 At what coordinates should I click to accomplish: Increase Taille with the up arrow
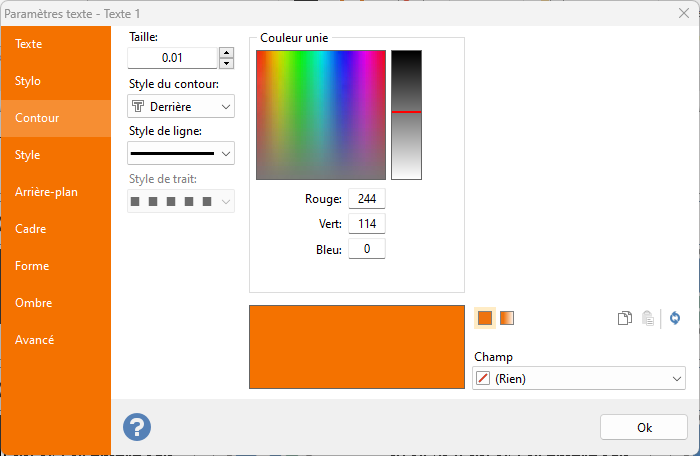tap(226, 52)
